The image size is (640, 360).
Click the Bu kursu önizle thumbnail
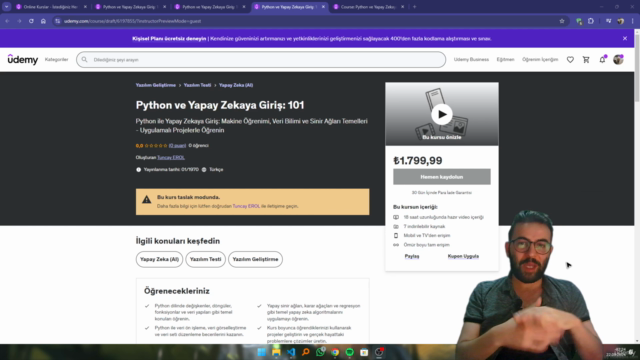pyautogui.click(x=442, y=114)
